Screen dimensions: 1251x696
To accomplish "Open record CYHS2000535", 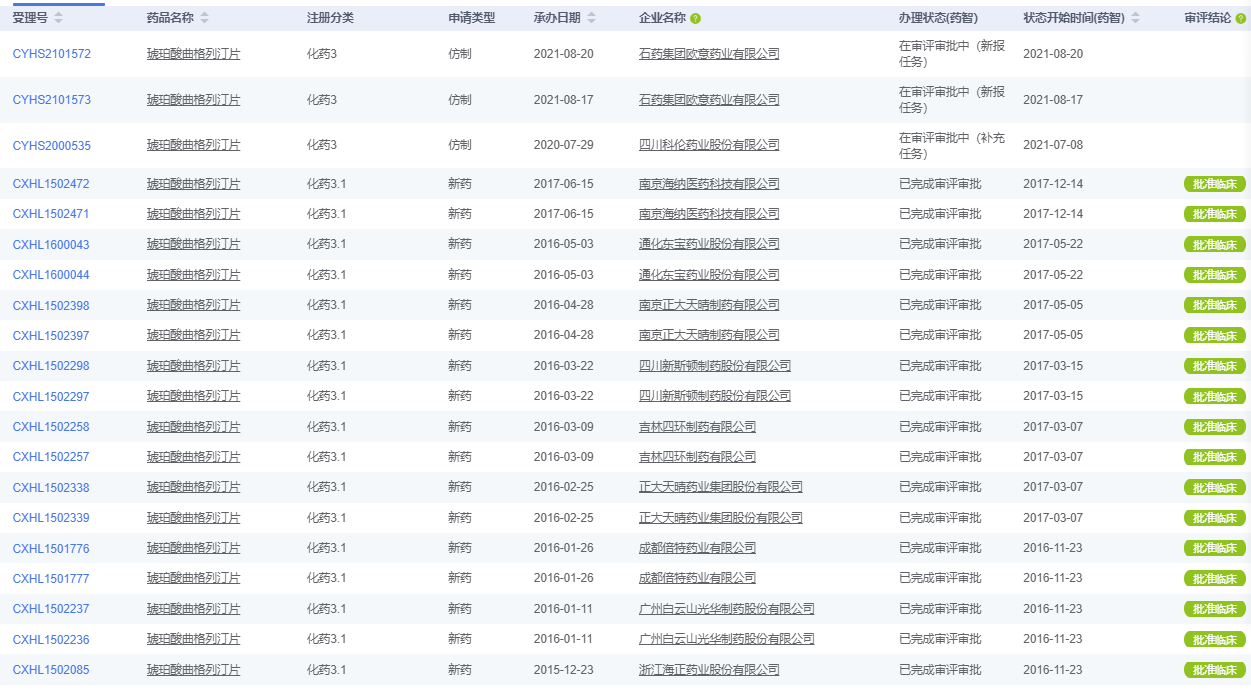I will [x=51, y=146].
